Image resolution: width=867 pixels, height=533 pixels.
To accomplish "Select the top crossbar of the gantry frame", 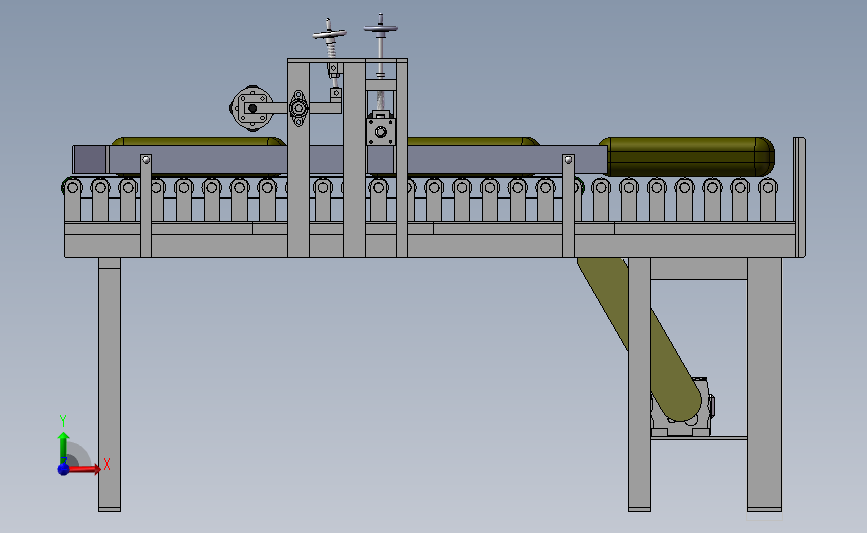I will pyautogui.click(x=347, y=60).
